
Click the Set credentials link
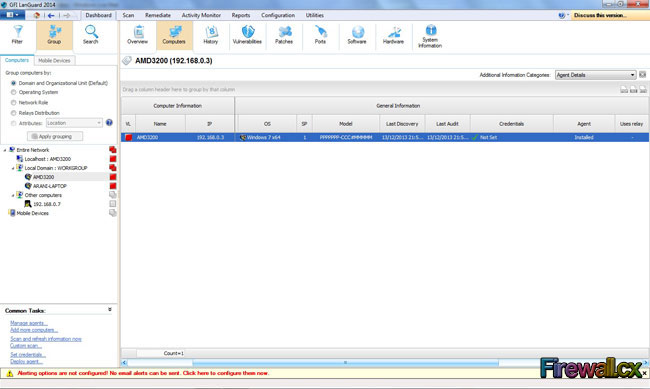coord(28,355)
